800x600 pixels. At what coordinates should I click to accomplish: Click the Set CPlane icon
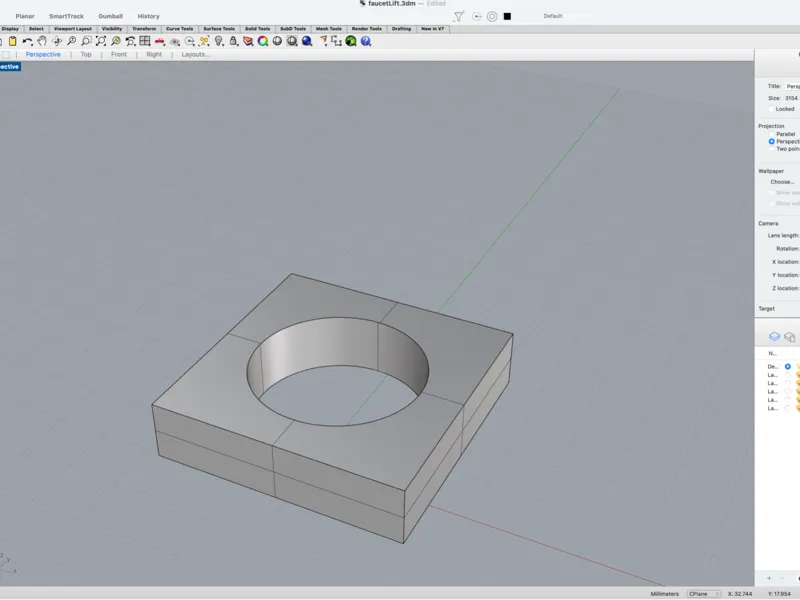[x=174, y=41]
